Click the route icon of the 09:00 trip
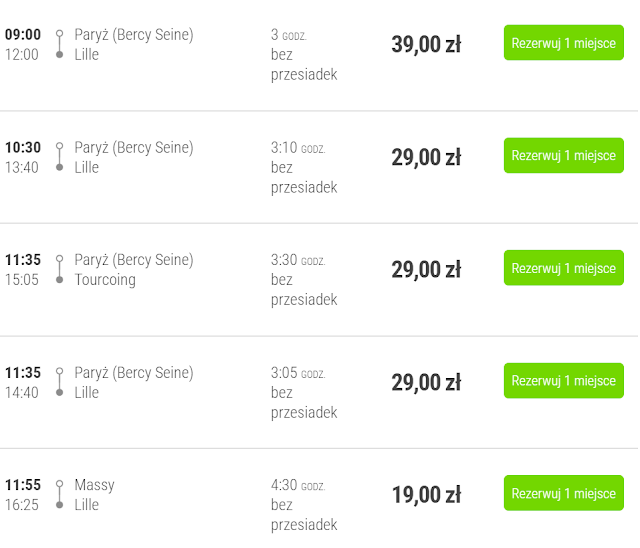The image size is (640, 548). pos(60,44)
